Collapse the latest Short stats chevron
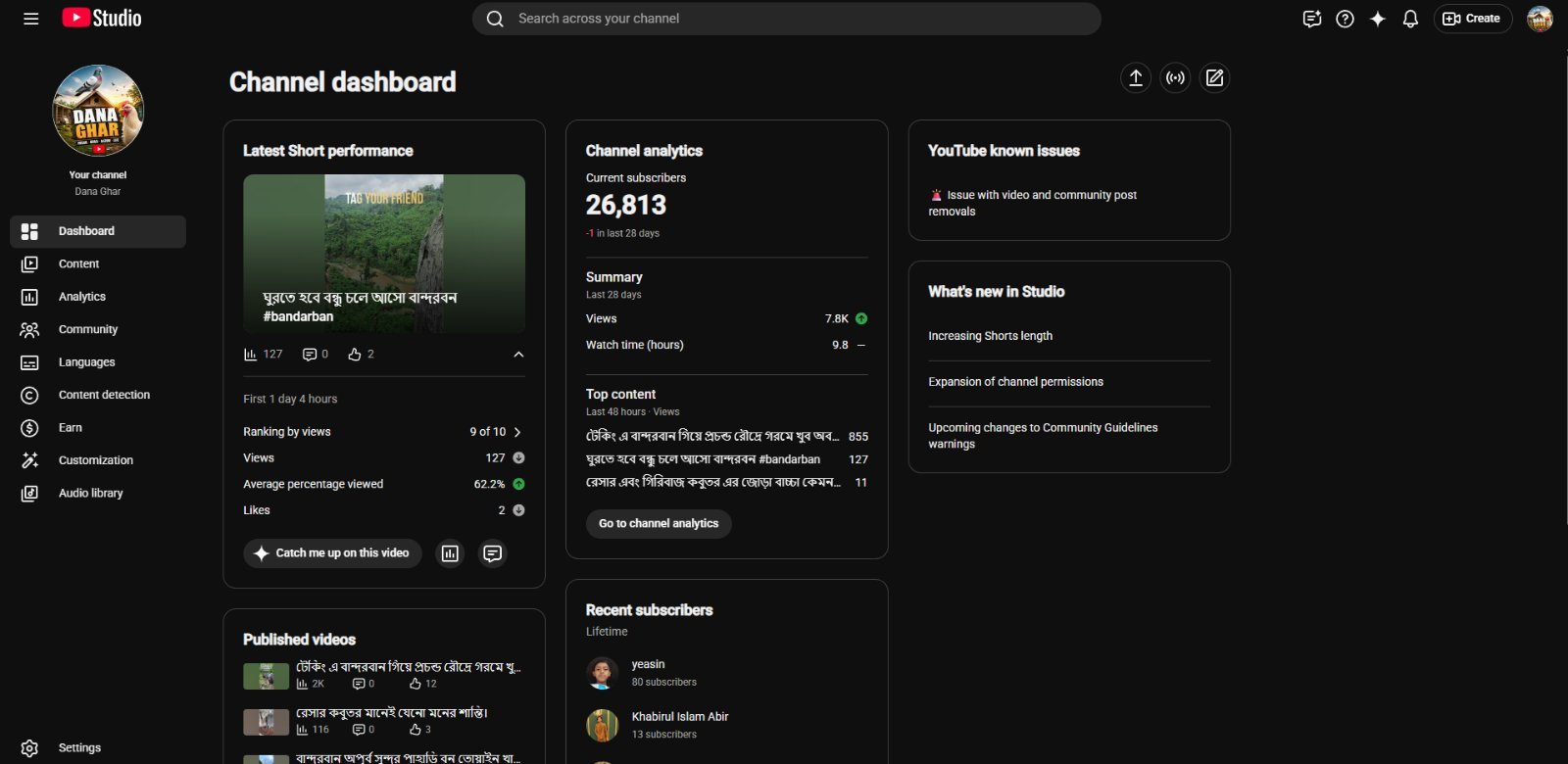The image size is (1568, 764). (x=518, y=355)
